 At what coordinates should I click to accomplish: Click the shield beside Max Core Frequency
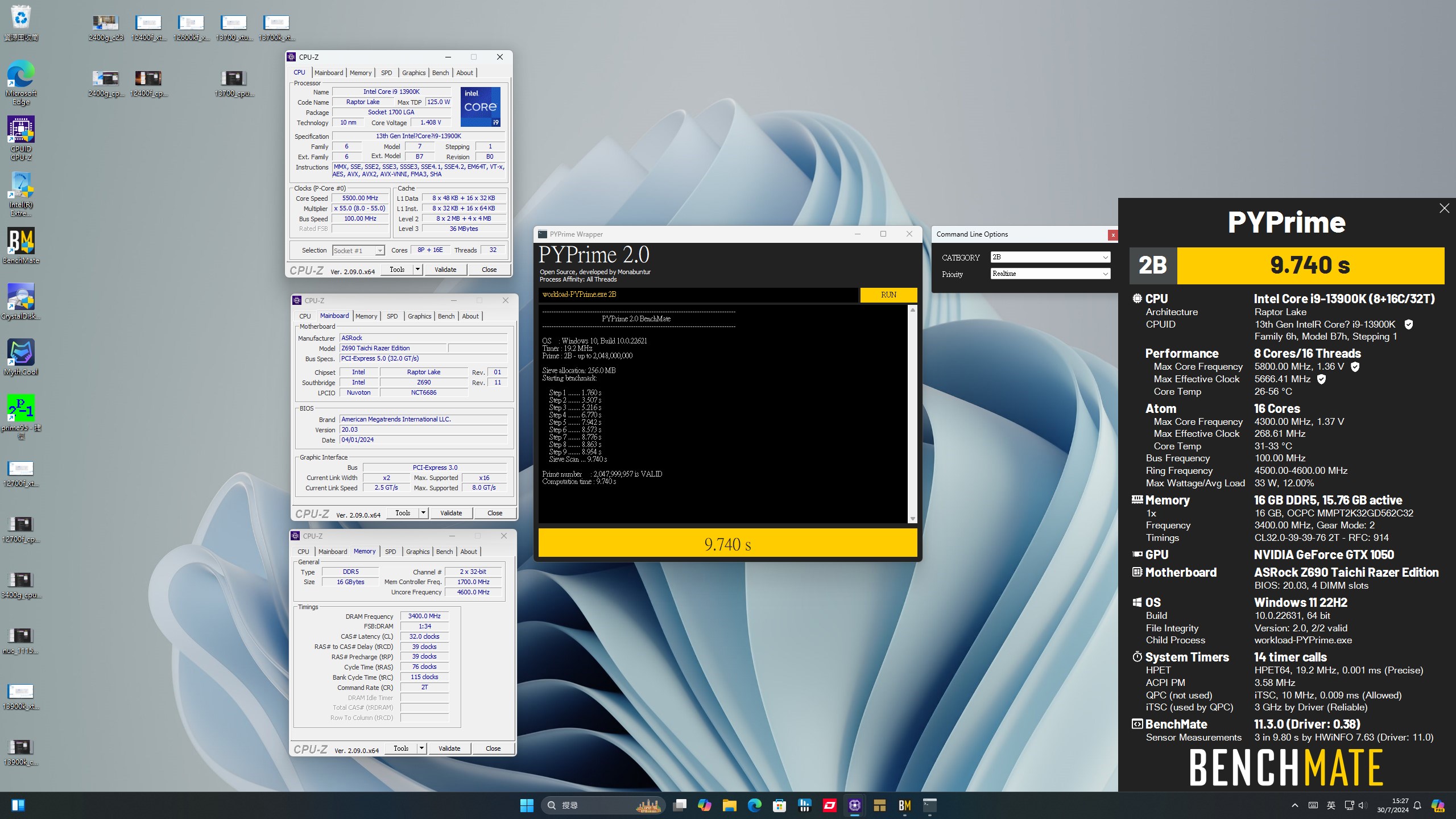coord(1355,367)
